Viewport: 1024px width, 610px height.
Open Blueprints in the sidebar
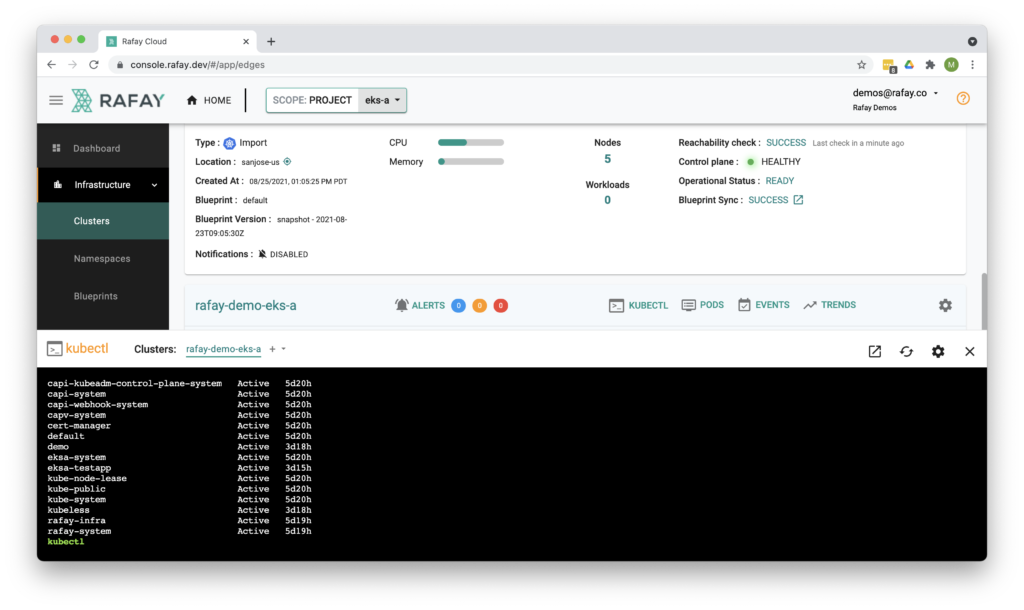coord(96,297)
